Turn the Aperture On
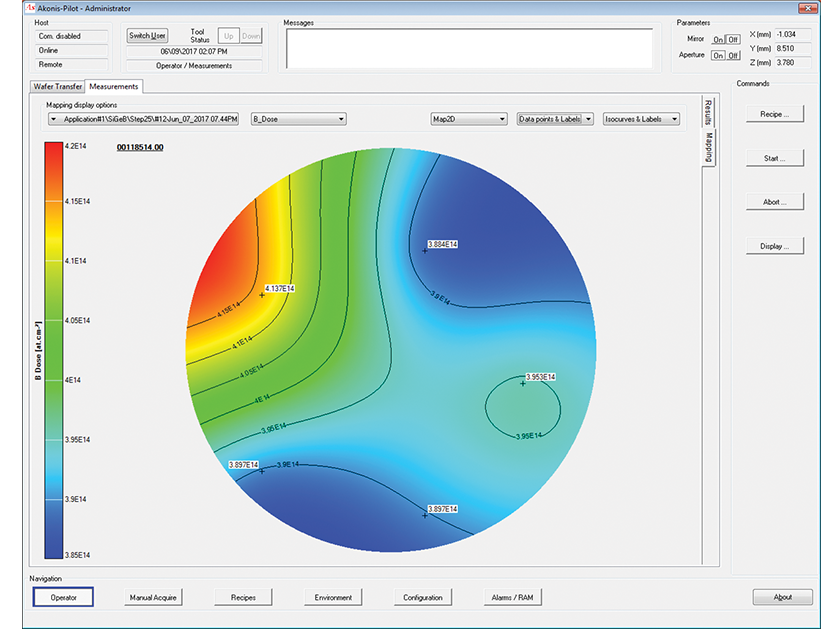The image size is (840, 630). pyautogui.click(x=720, y=55)
